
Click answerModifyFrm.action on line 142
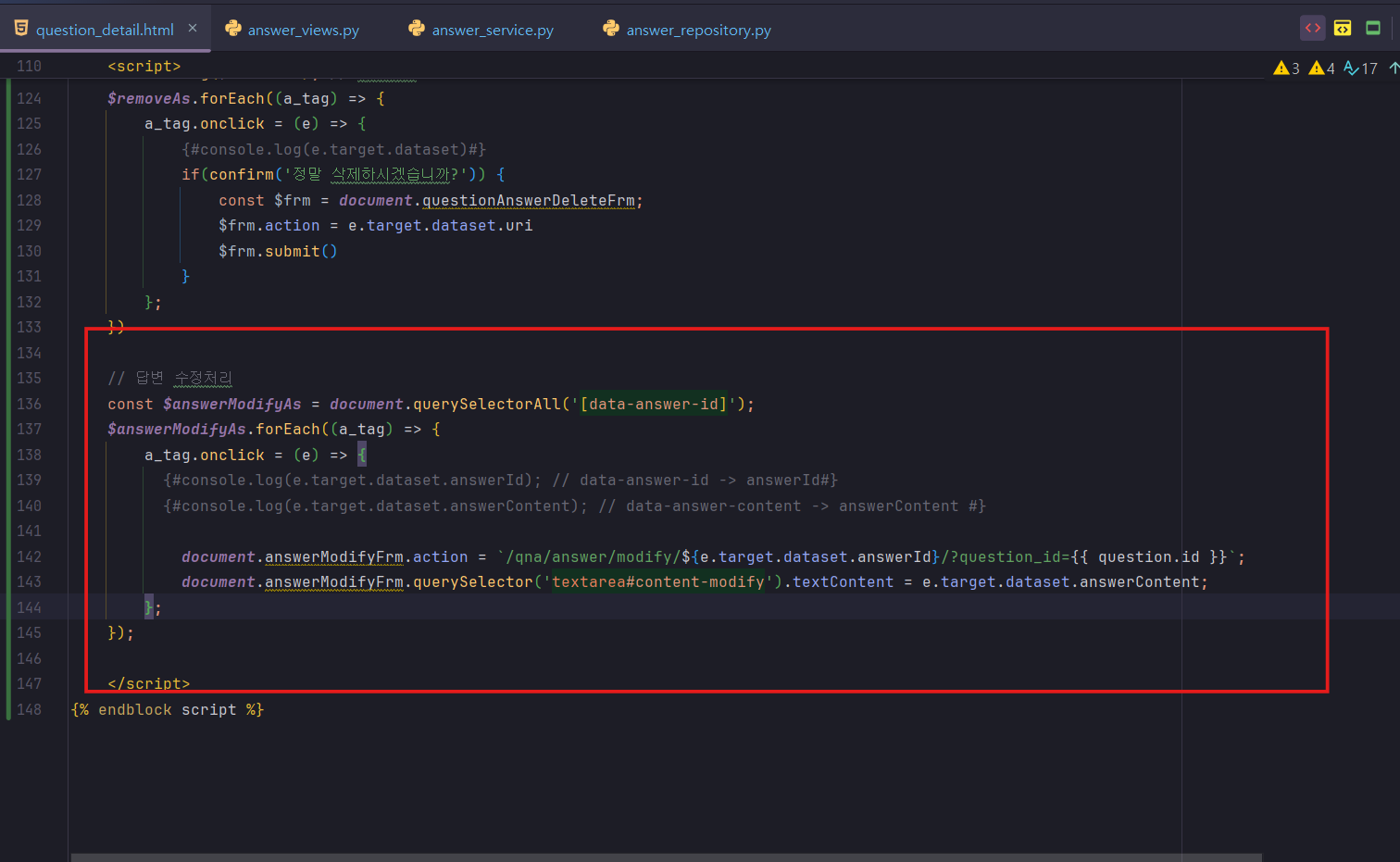(x=366, y=556)
